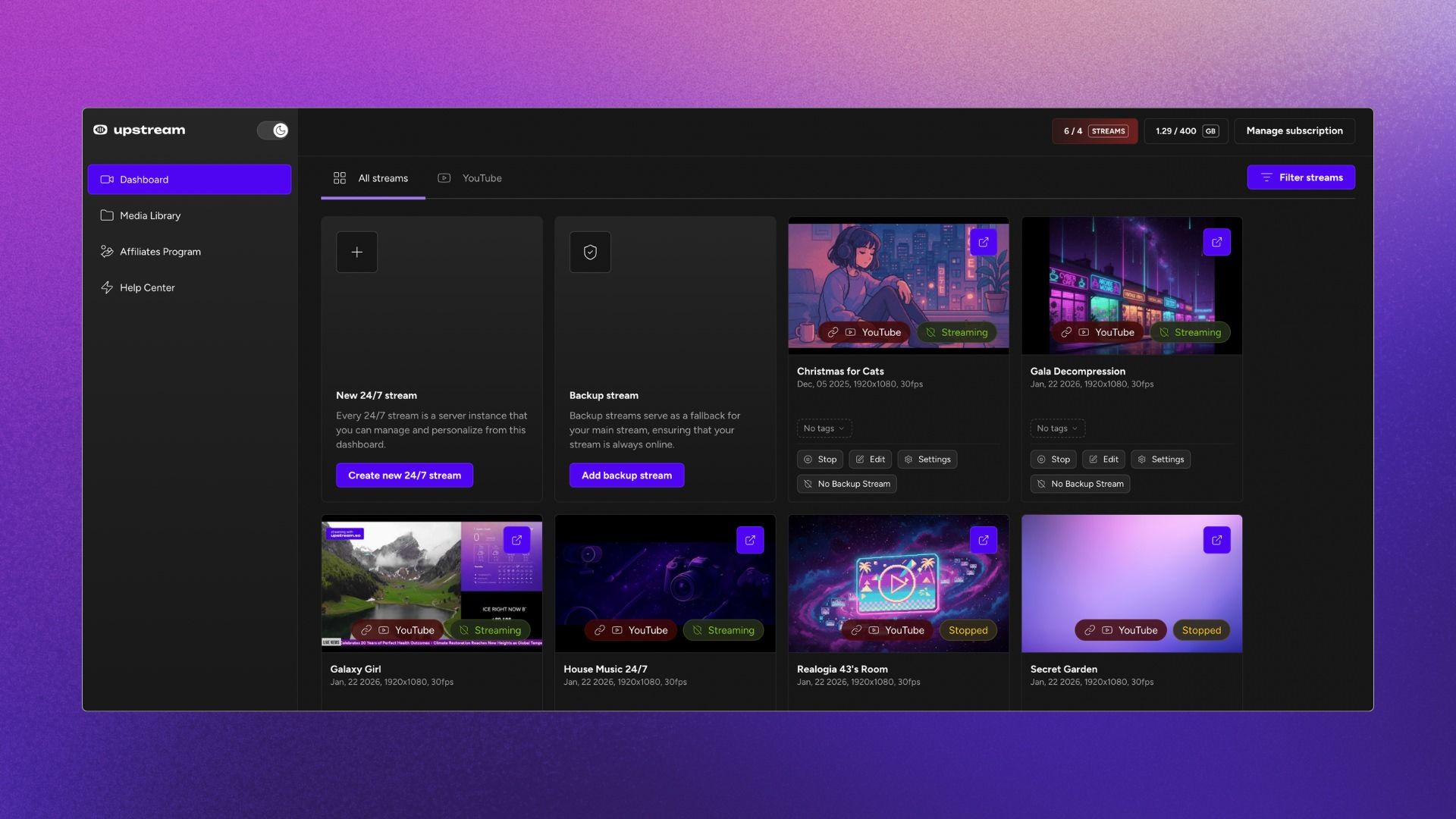Expand the No tags dropdown on Christmas for Cats
The height and width of the screenshot is (819, 1456).
pyautogui.click(x=824, y=428)
